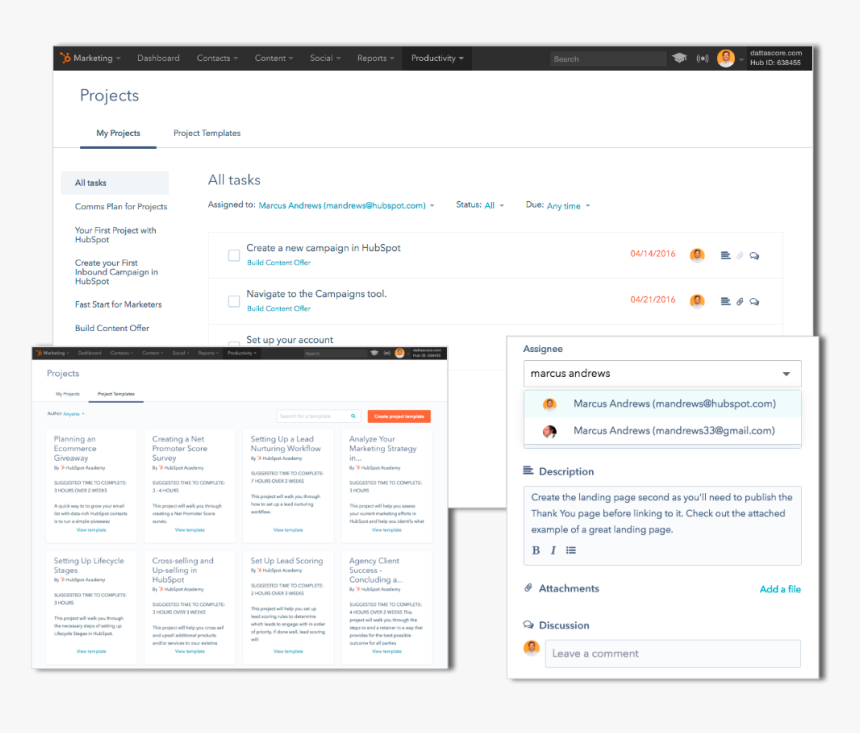Open Build Content Offer link under Navigate to Campaigns

pos(279,309)
